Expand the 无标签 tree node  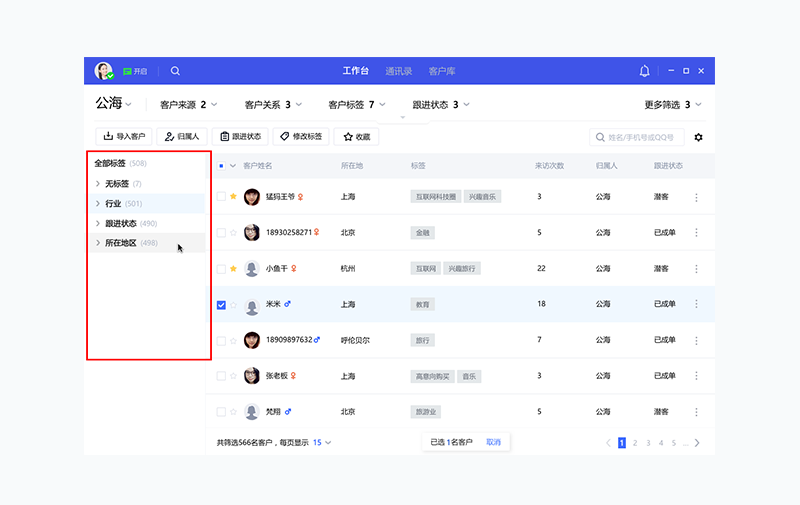97,184
